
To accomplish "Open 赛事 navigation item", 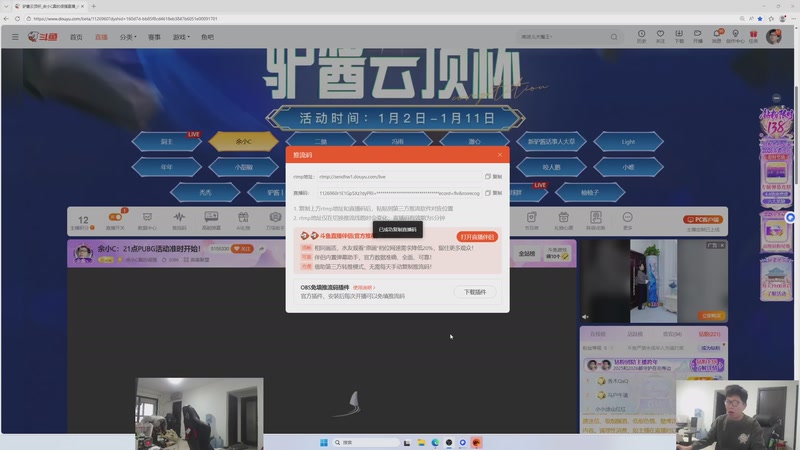I will point(154,37).
